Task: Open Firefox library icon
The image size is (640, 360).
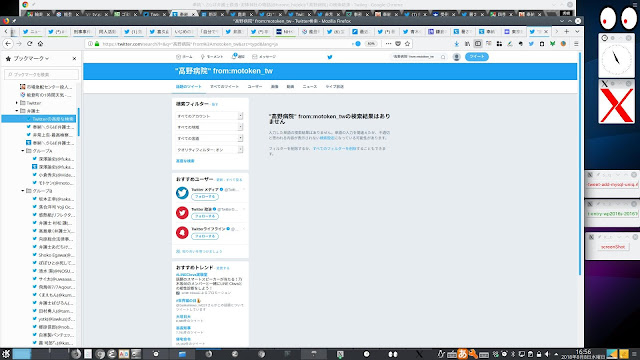Action: (x=467, y=44)
